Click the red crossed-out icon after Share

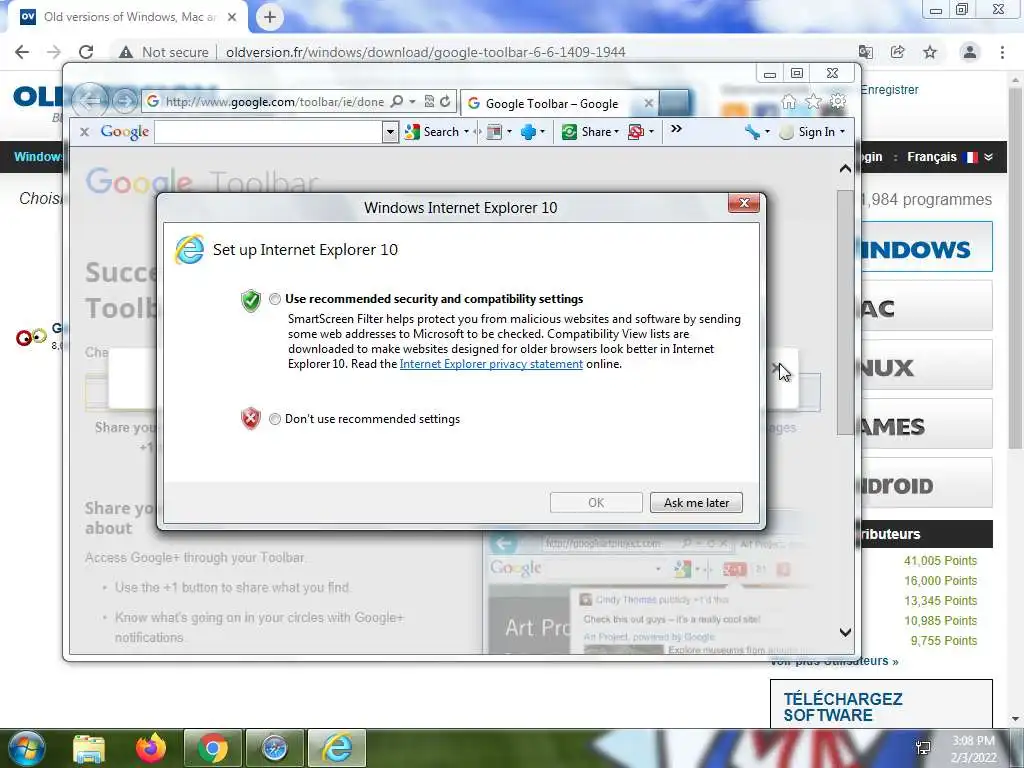coord(635,132)
